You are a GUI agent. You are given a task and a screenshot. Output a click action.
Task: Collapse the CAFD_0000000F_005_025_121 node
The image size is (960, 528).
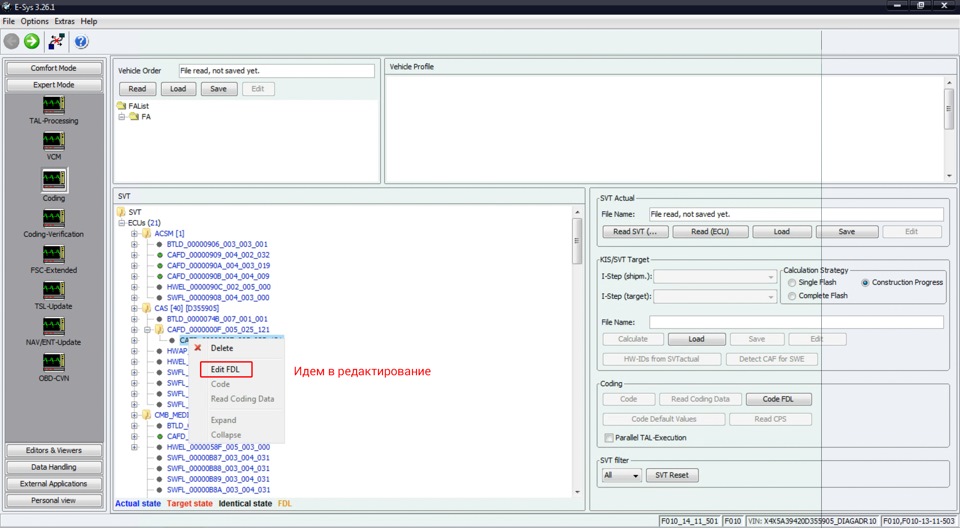coord(147,330)
